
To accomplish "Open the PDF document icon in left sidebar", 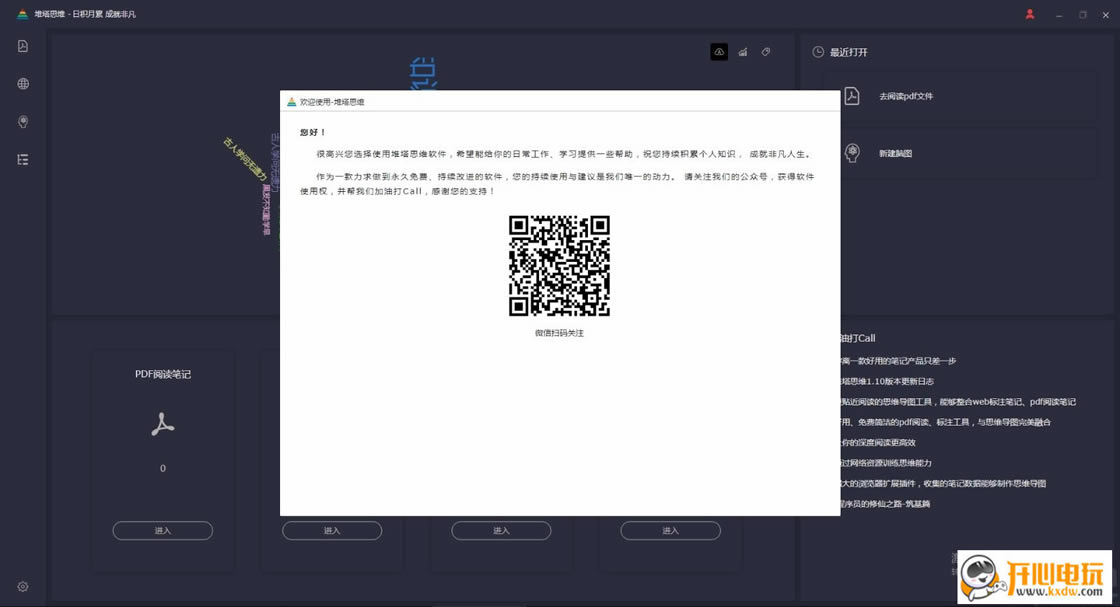I will point(23,46).
